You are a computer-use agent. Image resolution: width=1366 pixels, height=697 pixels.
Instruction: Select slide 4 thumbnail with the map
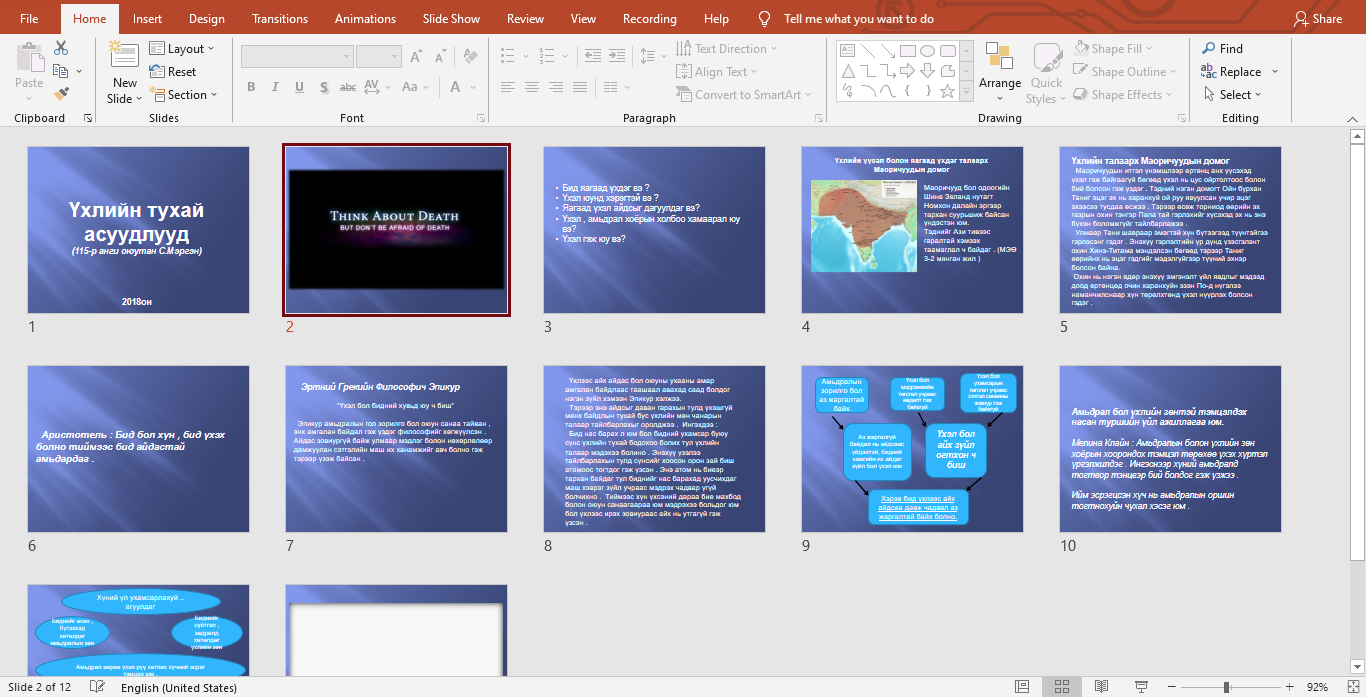[x=912, y=230]
